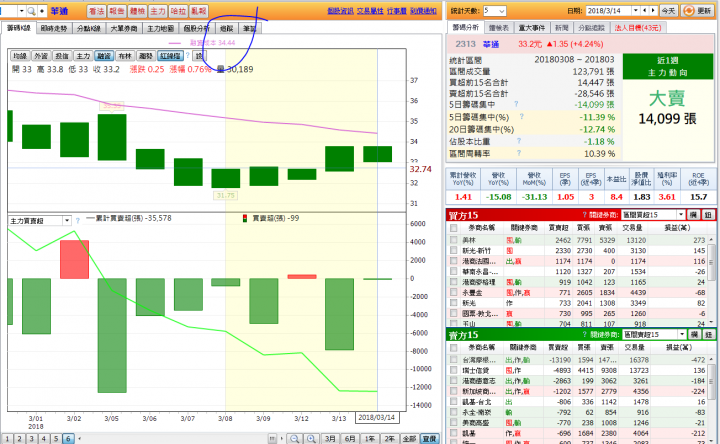Go to previous date with left arrow
Viewport: 720px width, 444px height.
pos(646,10)
